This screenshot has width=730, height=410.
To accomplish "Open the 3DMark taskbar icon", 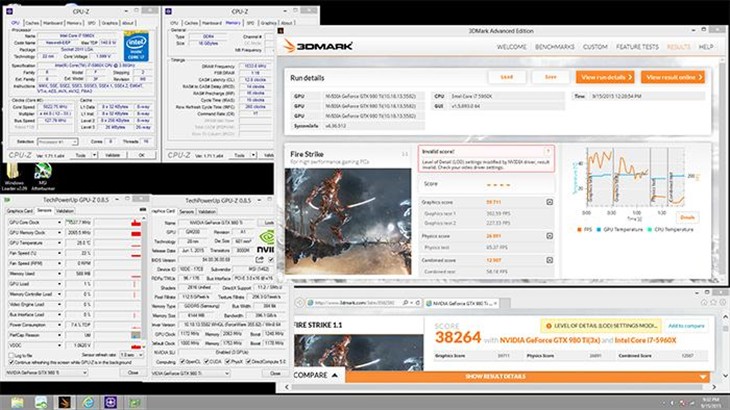I will [x=64, y=402].
